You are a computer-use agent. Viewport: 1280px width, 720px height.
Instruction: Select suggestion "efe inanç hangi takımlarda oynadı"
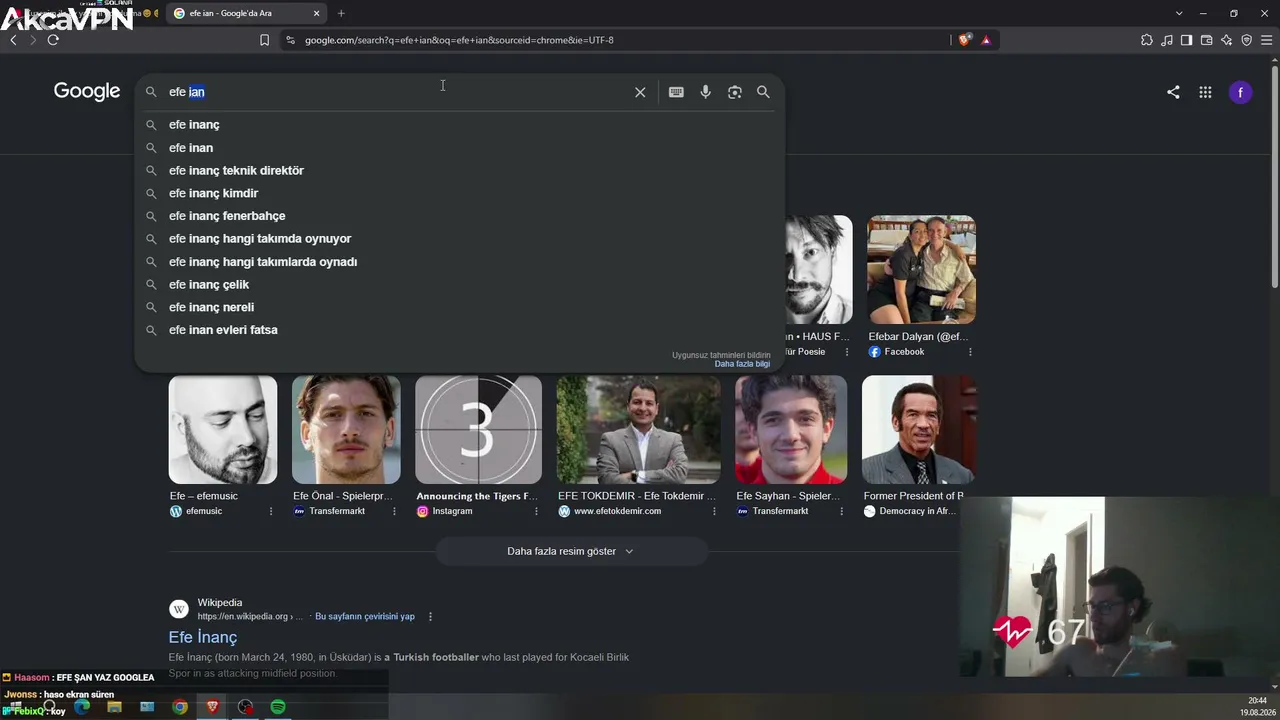[460, 262]
